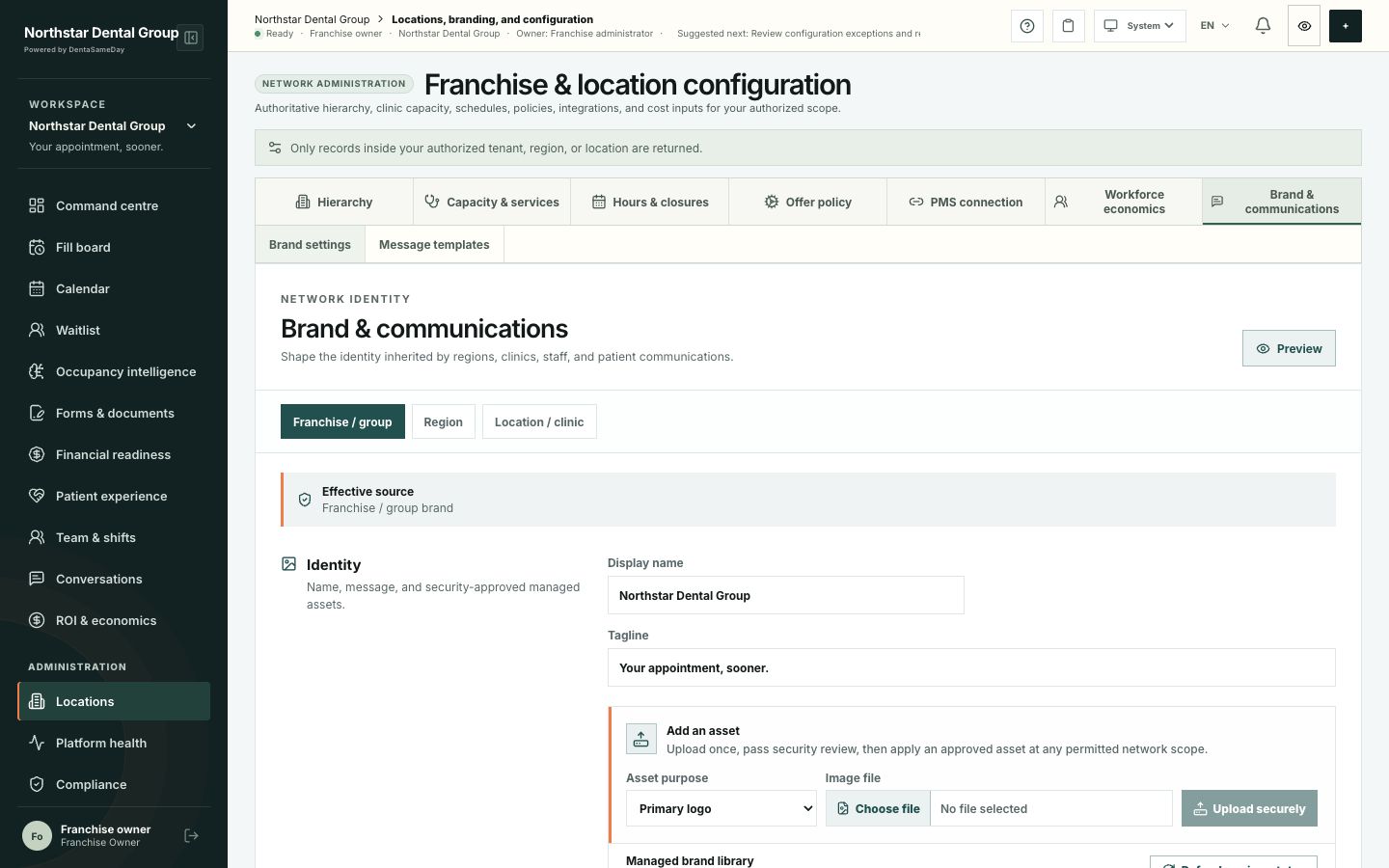
Task: Open Financial readiness
Action: tap(114, 454)
